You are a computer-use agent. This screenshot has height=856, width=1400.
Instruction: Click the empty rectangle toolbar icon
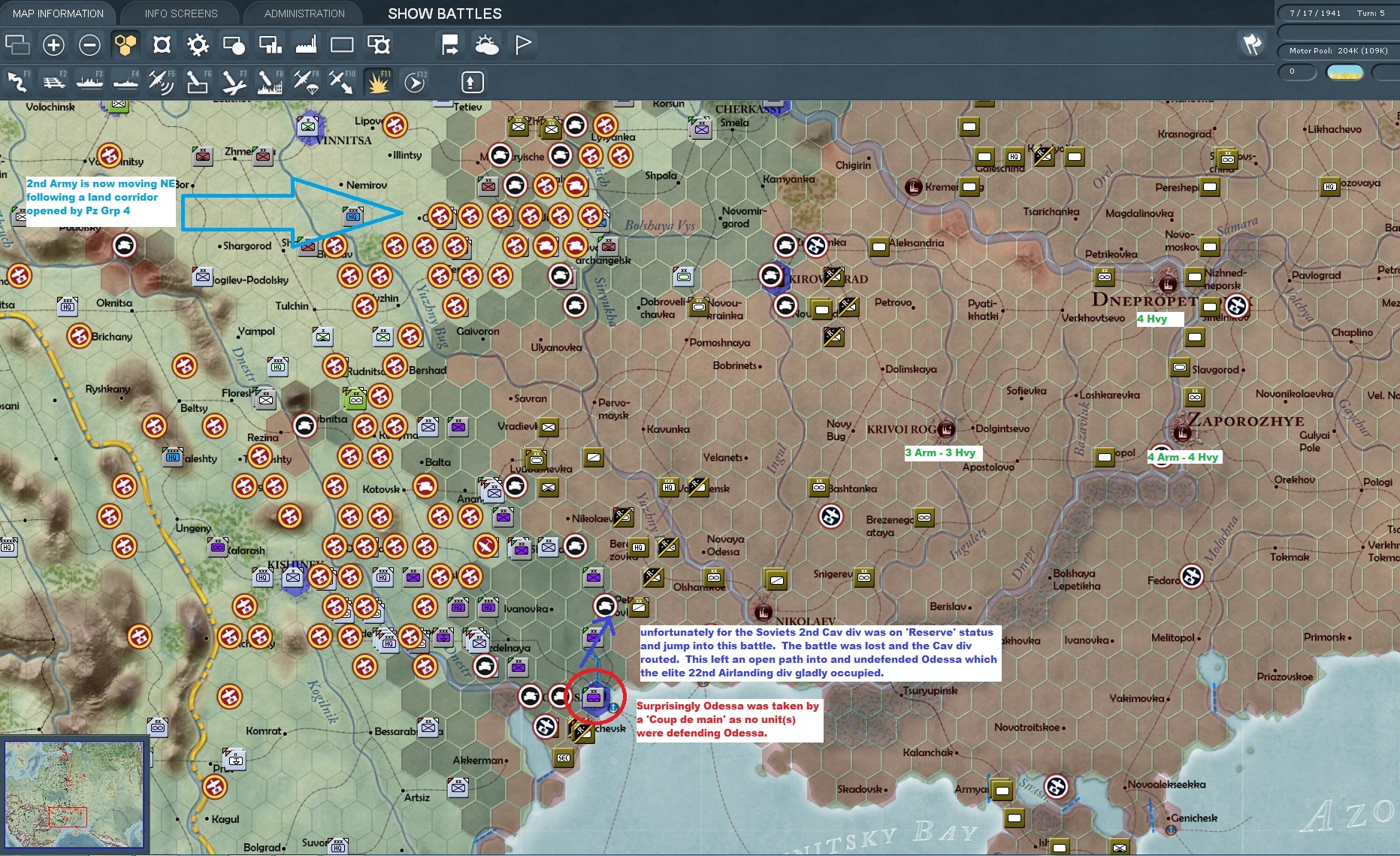pyautogui.click(x=342, y=45)
